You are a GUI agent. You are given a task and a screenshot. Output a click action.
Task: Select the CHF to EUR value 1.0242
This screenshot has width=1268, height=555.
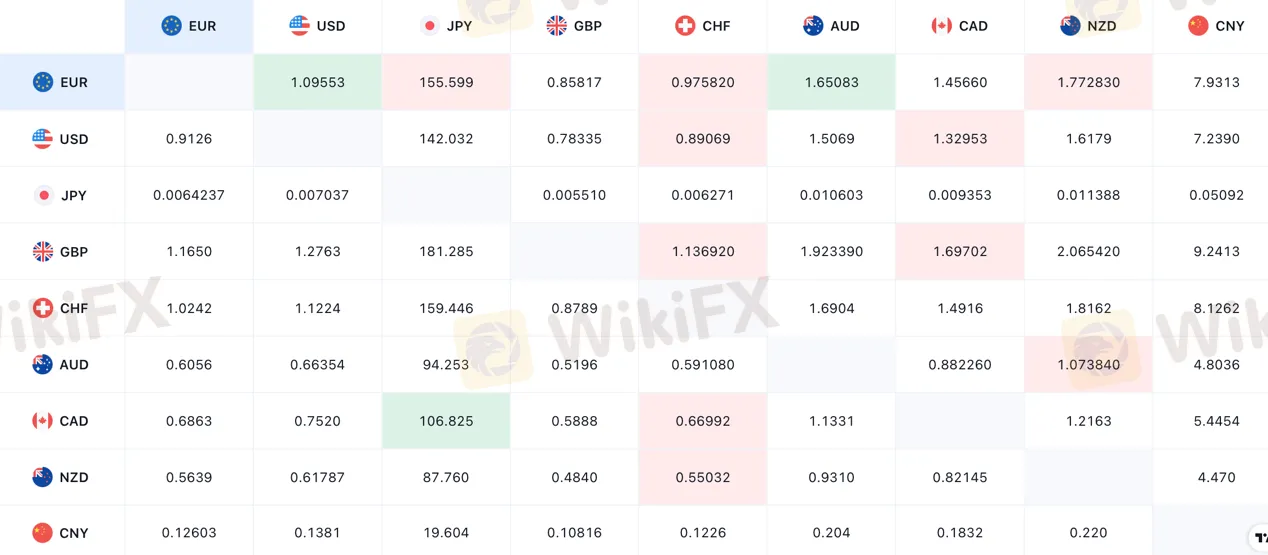(189, 308)
